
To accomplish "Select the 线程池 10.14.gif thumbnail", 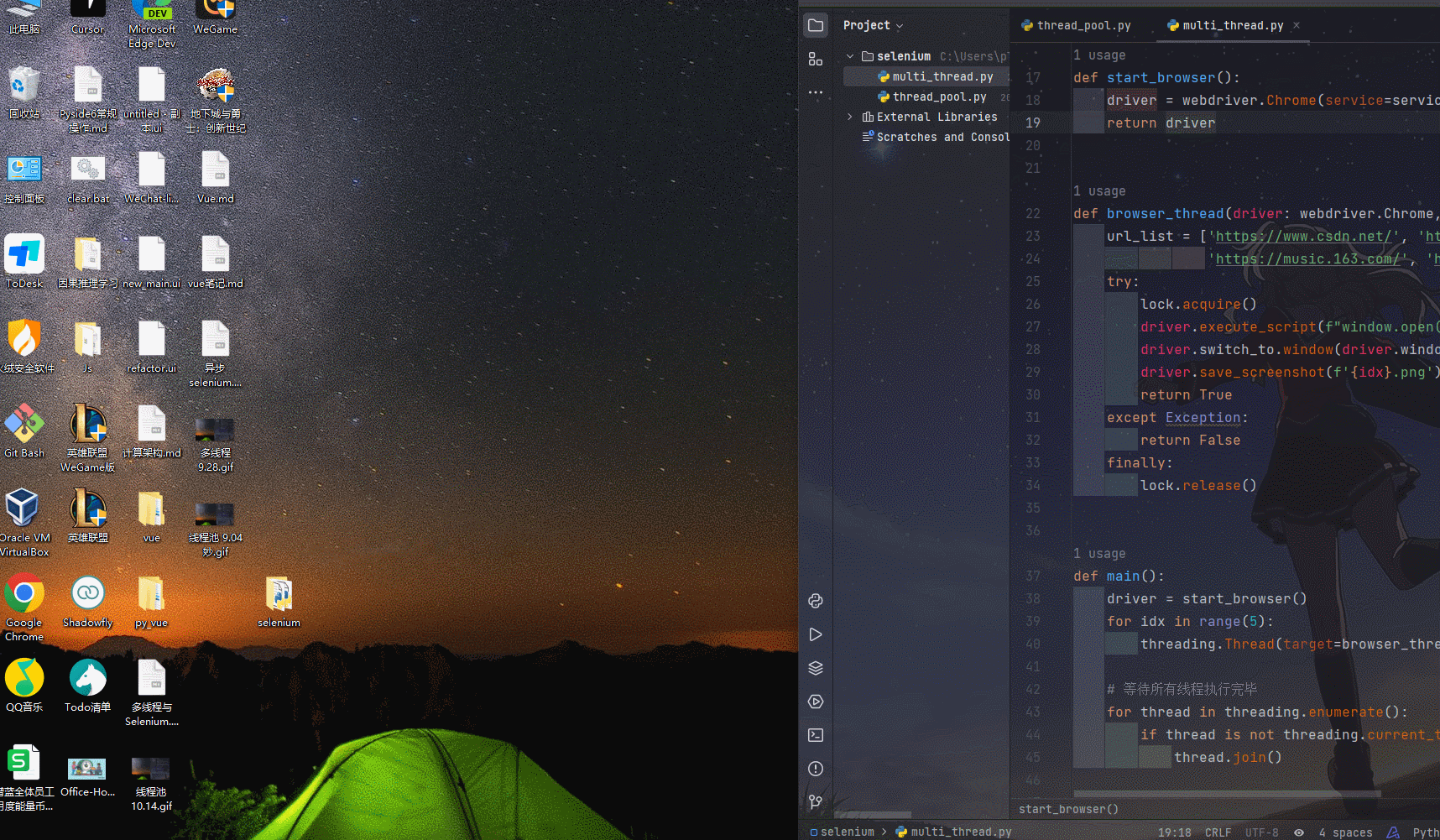I will click(x=152, y=785).
